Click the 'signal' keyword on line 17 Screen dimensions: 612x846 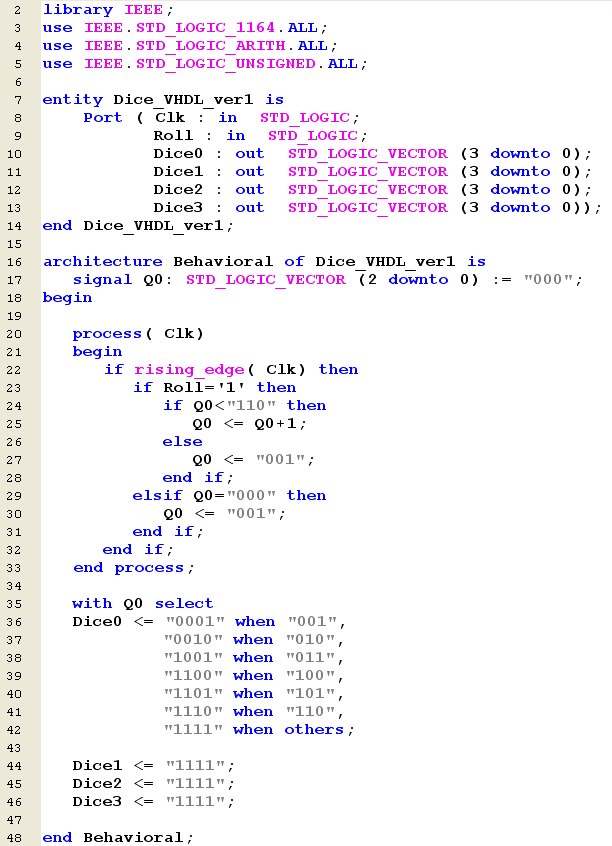point(103,279)
